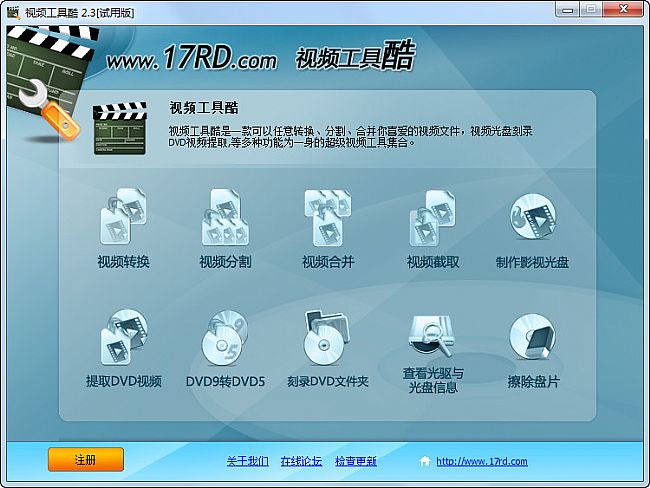Screen dimensions: 650x488
Task: Launch the DVD9转DVD5 converter icon
Action: click(225, 337)
